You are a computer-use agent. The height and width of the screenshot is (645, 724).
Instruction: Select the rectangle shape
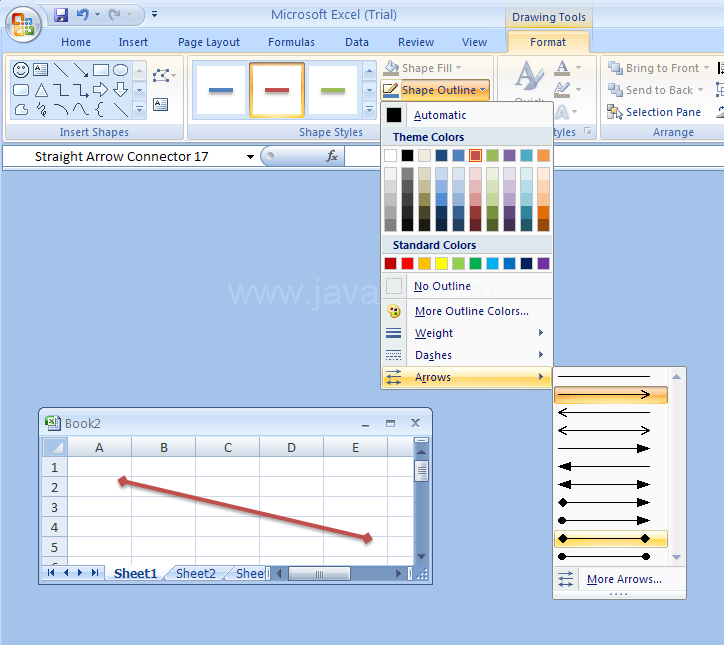click(x=101, y=70)
